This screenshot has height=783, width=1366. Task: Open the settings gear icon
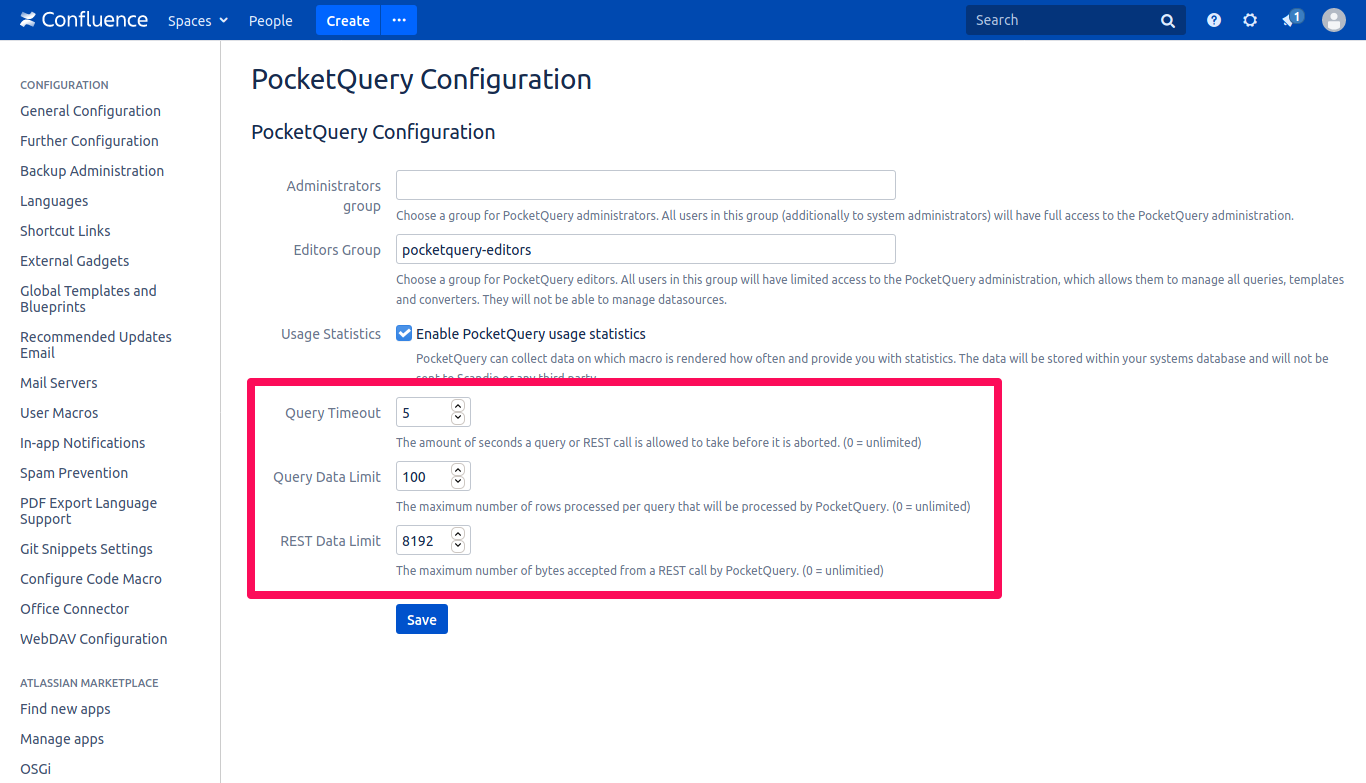(1250, 20)
